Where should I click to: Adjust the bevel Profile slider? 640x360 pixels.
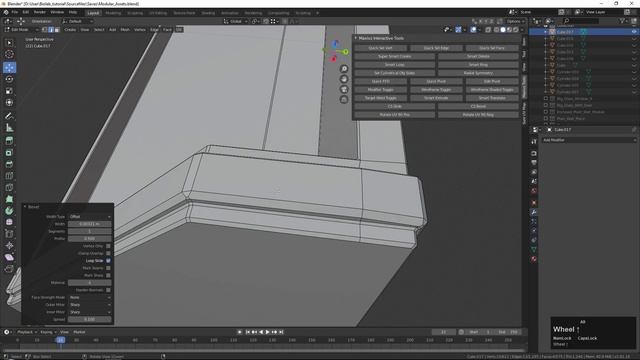coord(89,239)
